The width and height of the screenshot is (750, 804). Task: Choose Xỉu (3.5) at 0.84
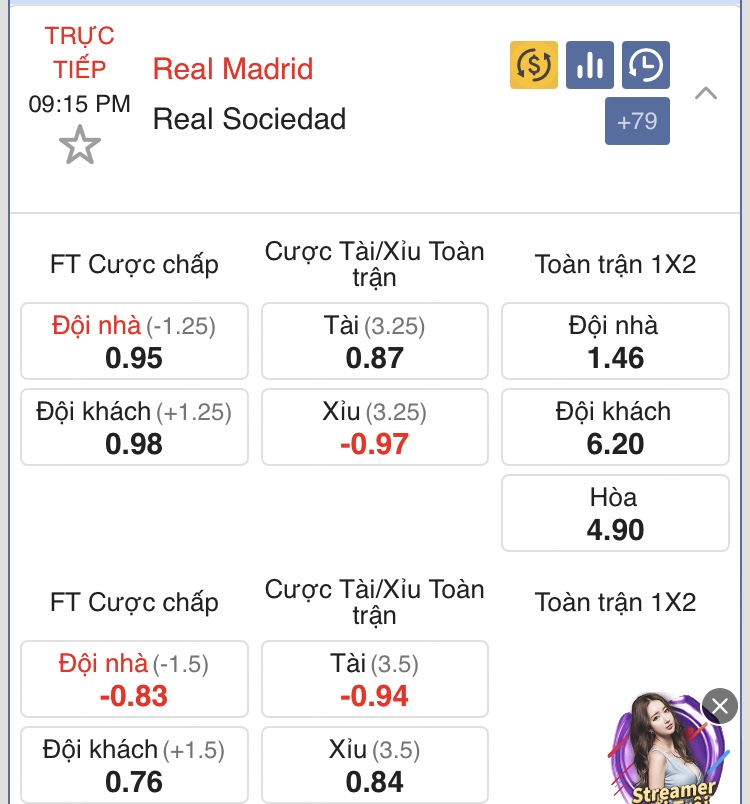point(375,765)
